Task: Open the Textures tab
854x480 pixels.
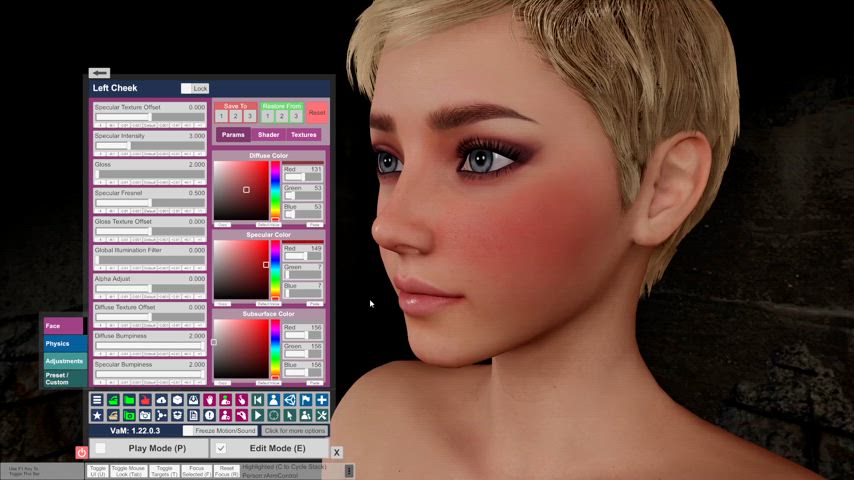Action: click(304, 135)
